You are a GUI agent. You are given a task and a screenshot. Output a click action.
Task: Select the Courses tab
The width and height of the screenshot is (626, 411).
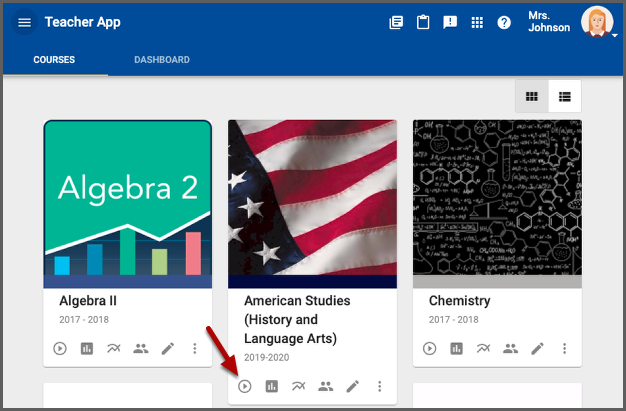[54, 60]
